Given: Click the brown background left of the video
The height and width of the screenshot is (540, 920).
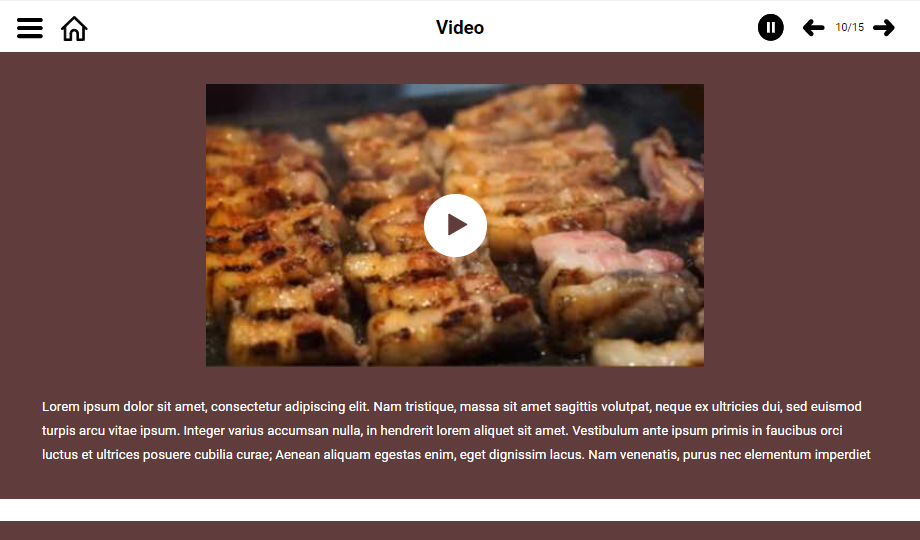Looking at the screenshot, I should (x=103, y=225).
